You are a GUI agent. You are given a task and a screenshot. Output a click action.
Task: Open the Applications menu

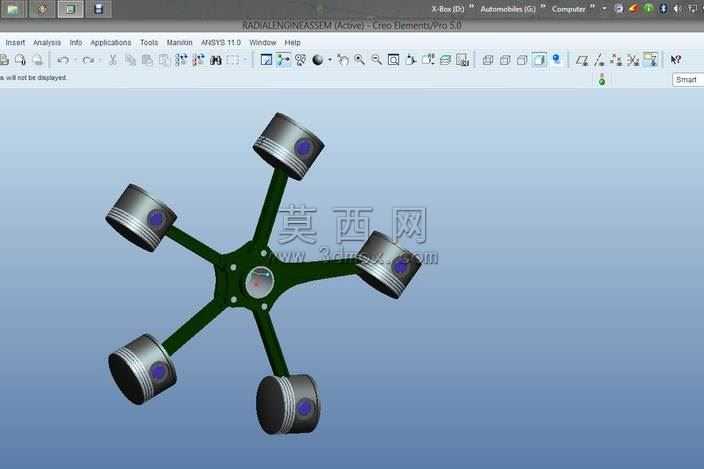point(110,43)
